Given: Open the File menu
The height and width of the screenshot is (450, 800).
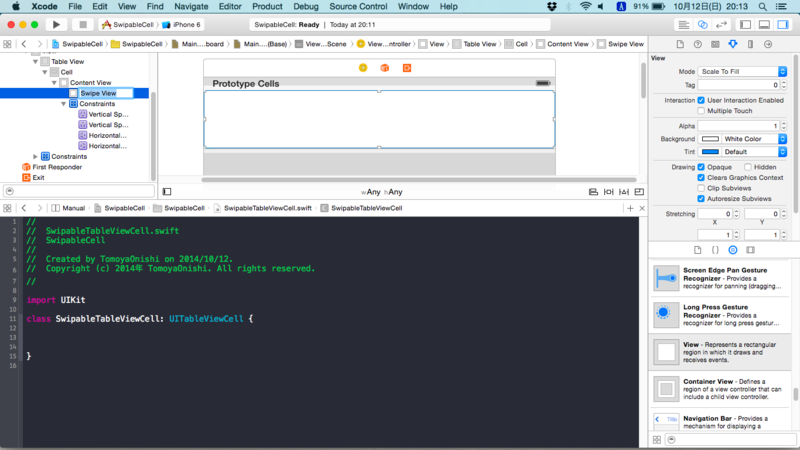Looking at the screenshot, I should [74, 6].
